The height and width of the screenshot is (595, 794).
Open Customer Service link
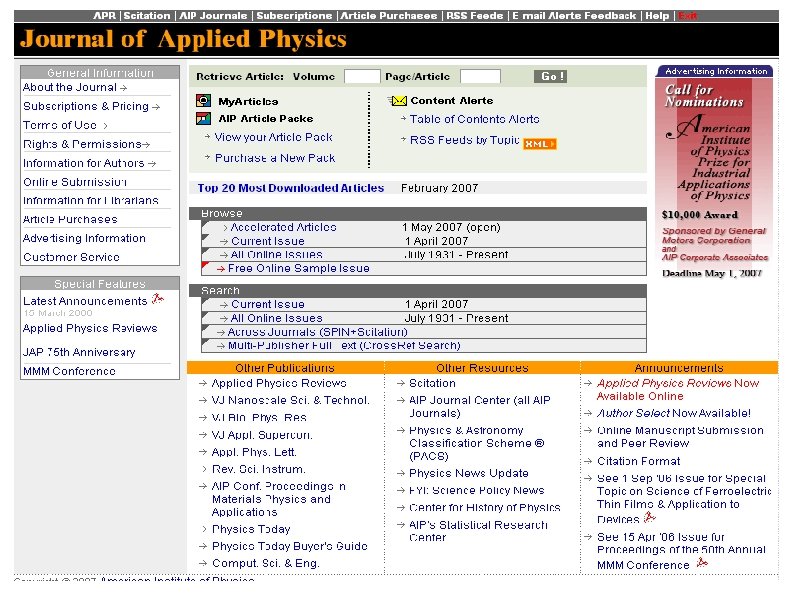71,257
